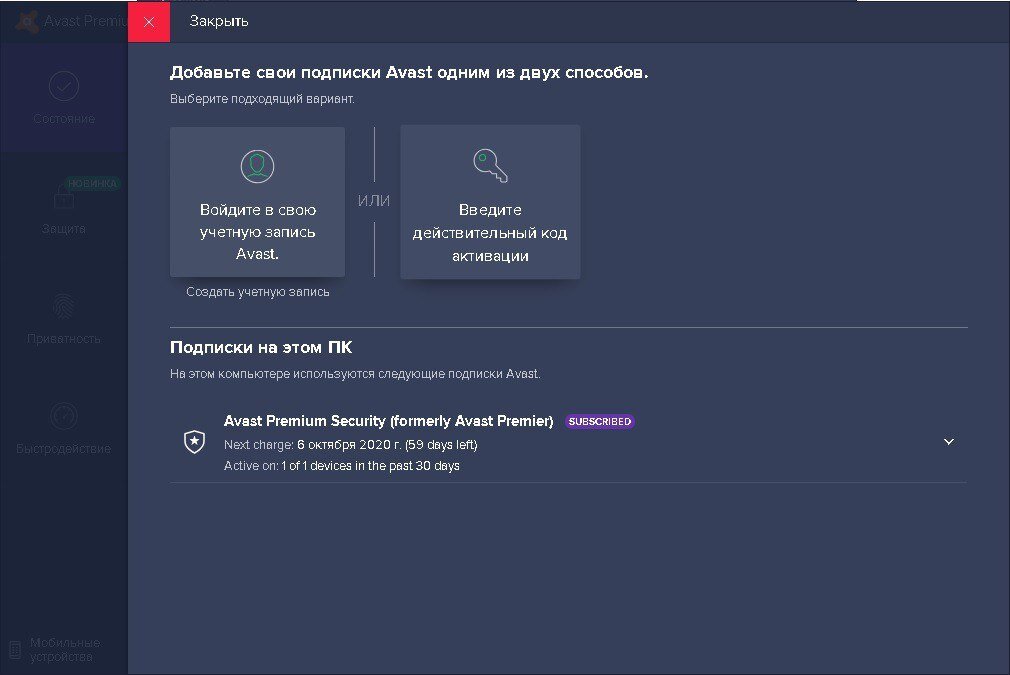The height and width of the screenshot is (675, 1010).
Task: Open the Avast account sign-in card
Action: [257, 202]
